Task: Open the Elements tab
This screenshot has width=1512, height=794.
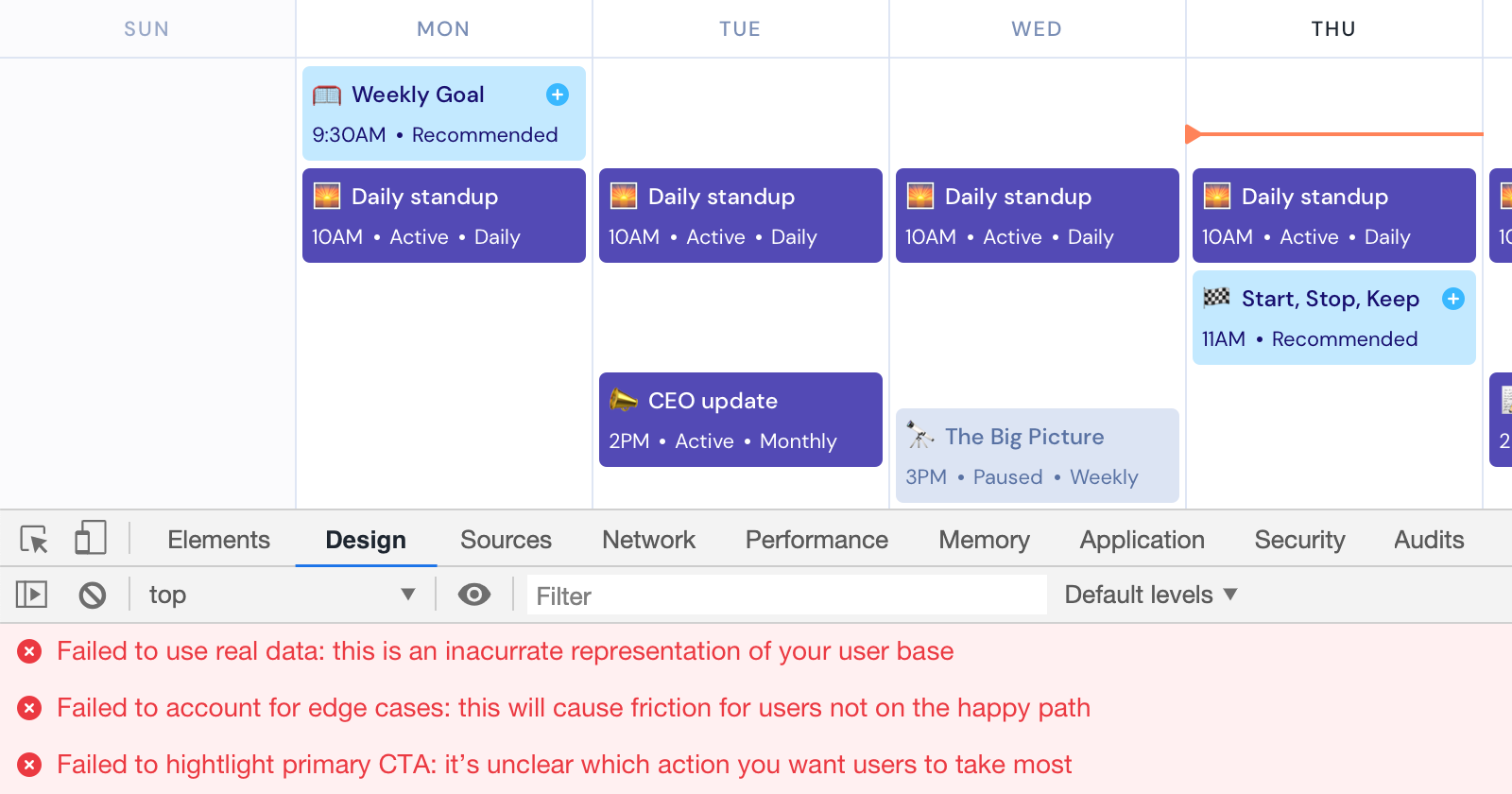Action: [218, 540]
